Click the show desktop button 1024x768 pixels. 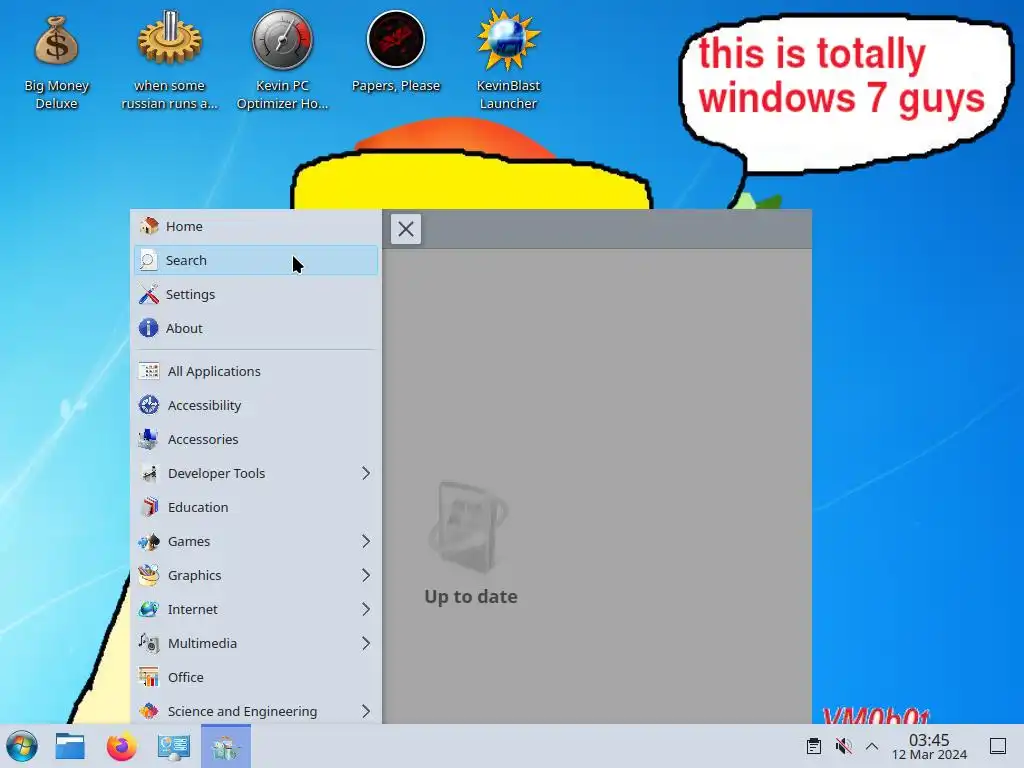click(x=998, y=746)
